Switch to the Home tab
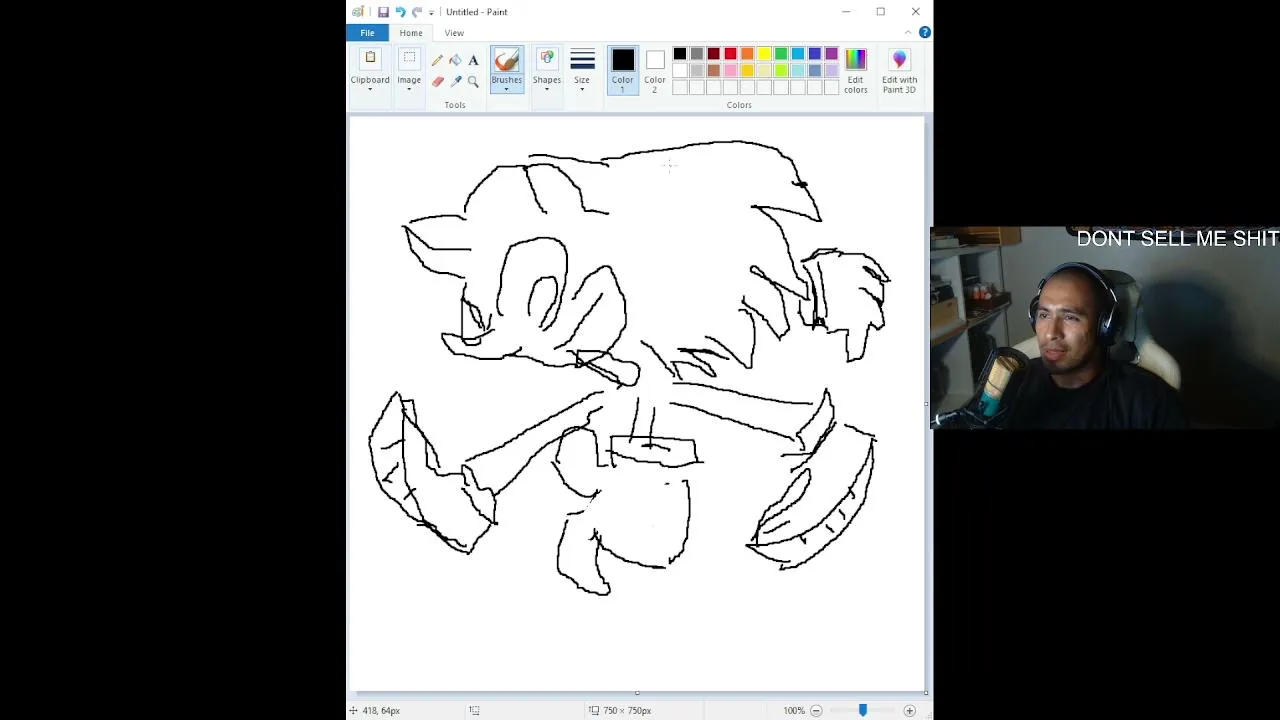 point(411,33)
